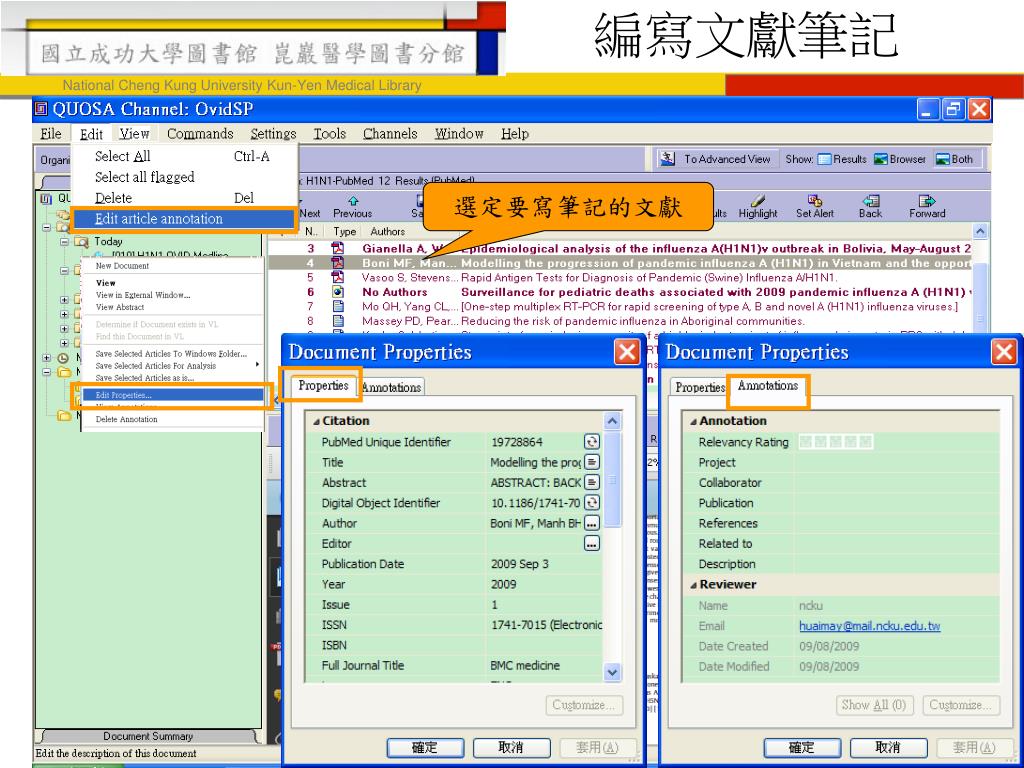
Task: Click Citation list scrollbar thumb
Action: (x=612, y=479)
